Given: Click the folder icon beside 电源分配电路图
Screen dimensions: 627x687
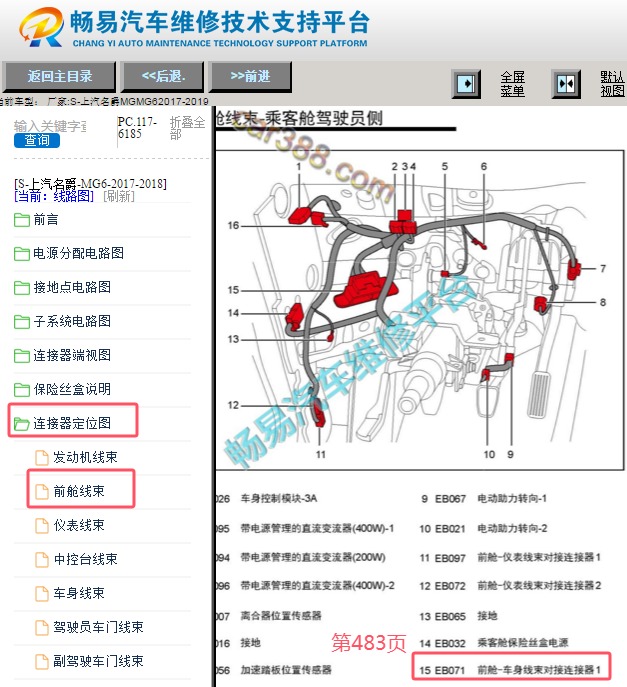Looking at the screenshot, I should point(21,254).
